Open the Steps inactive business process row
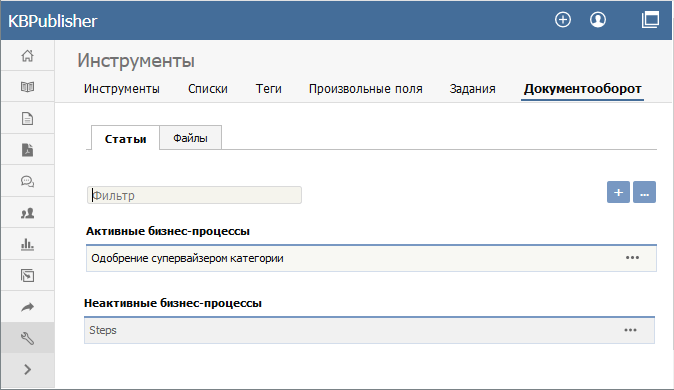 (369, 330)
